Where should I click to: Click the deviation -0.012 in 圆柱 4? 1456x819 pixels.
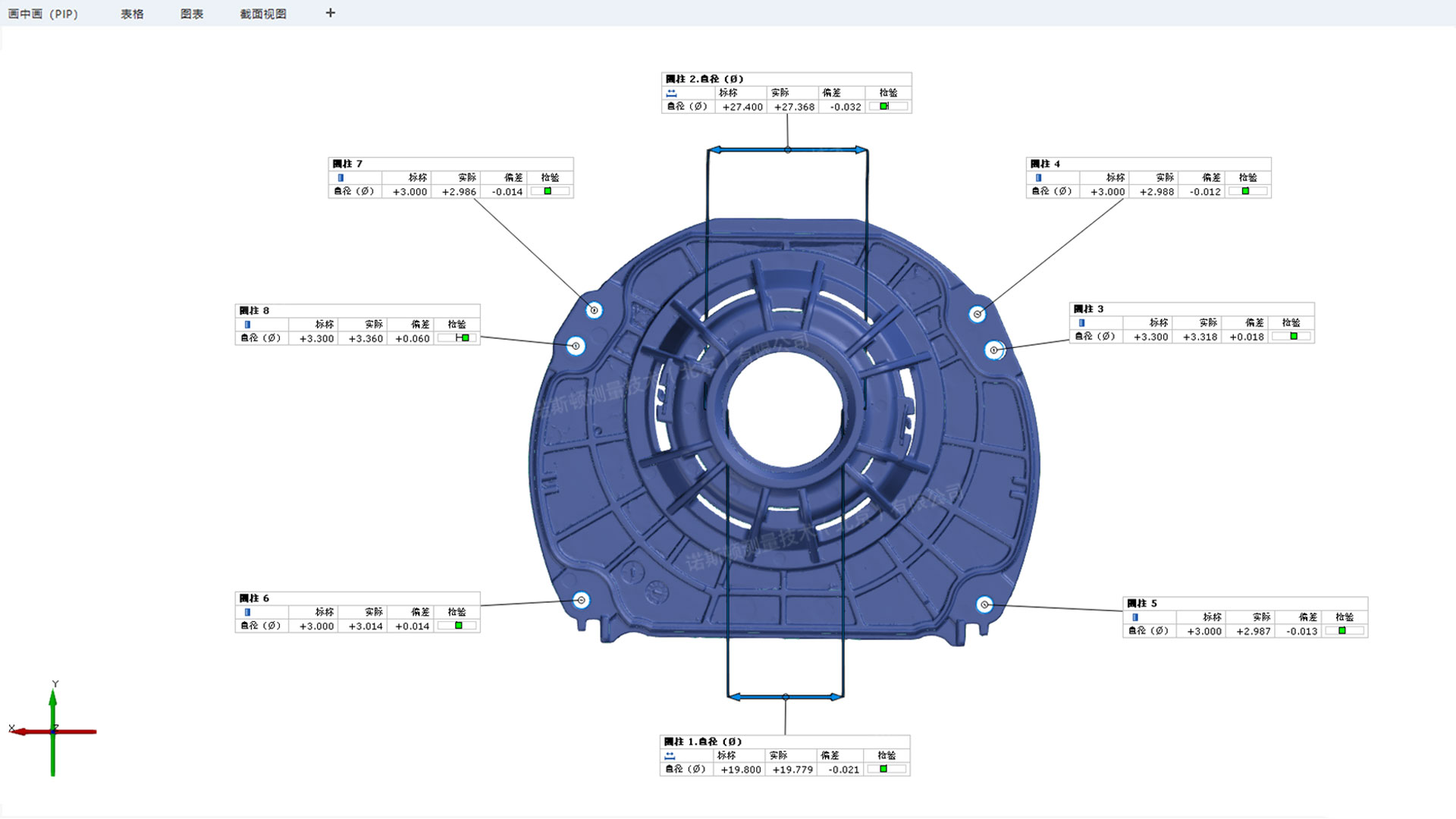pyautogui.click(x=1205, y=192)
